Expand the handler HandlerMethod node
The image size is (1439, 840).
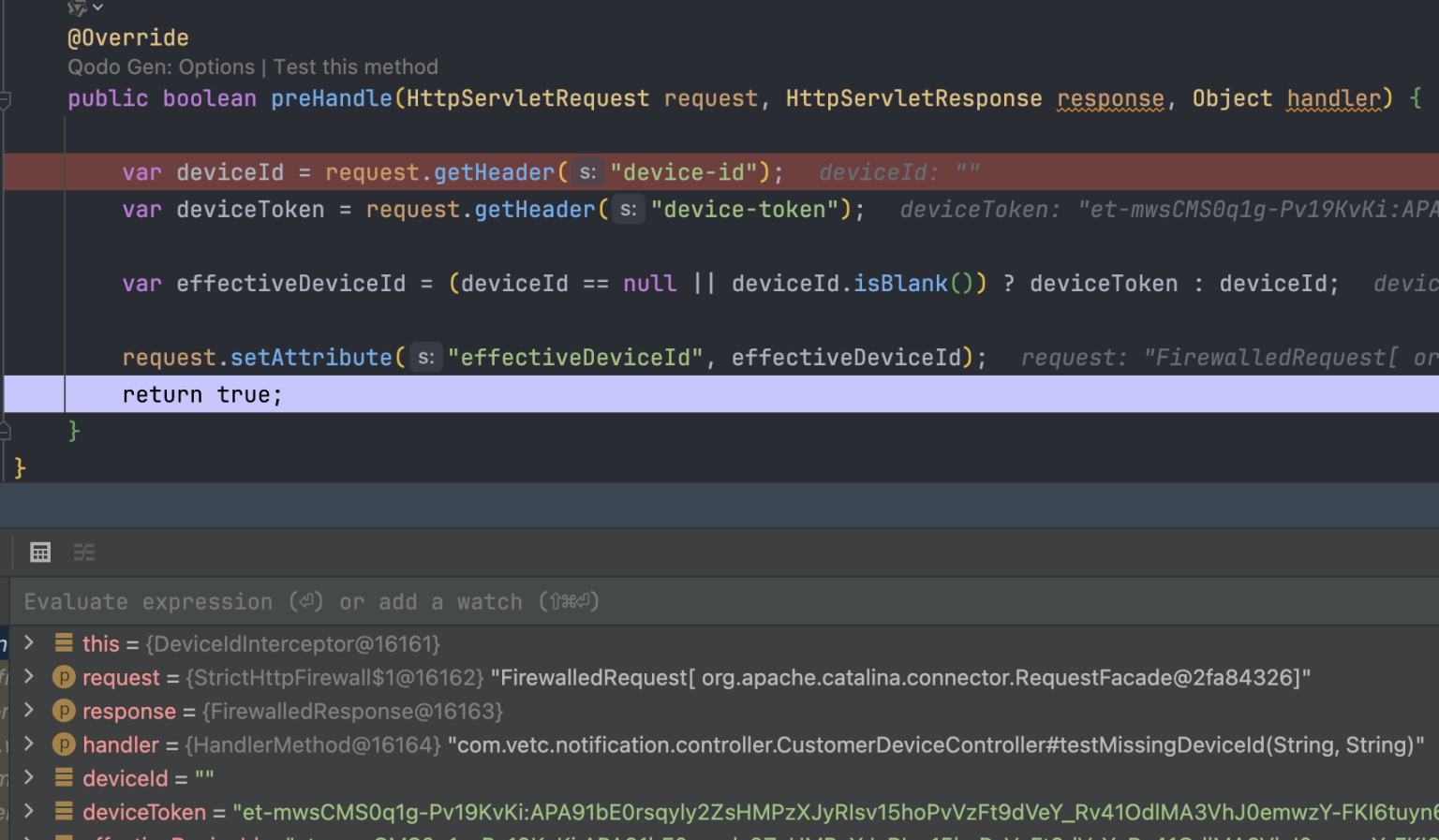pyautogui.click(x=29, y=744)
